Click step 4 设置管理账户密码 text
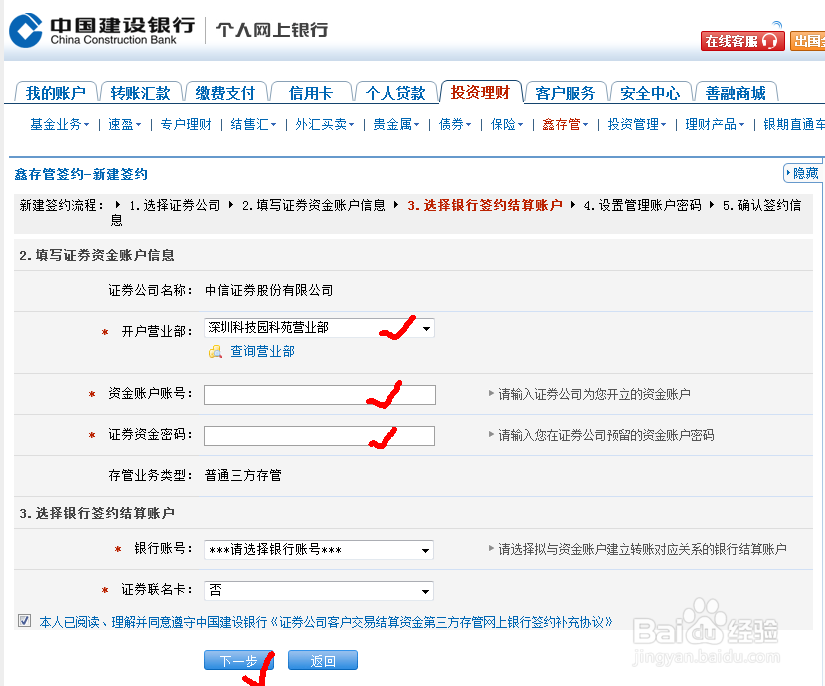 click(x=643, y=205)
